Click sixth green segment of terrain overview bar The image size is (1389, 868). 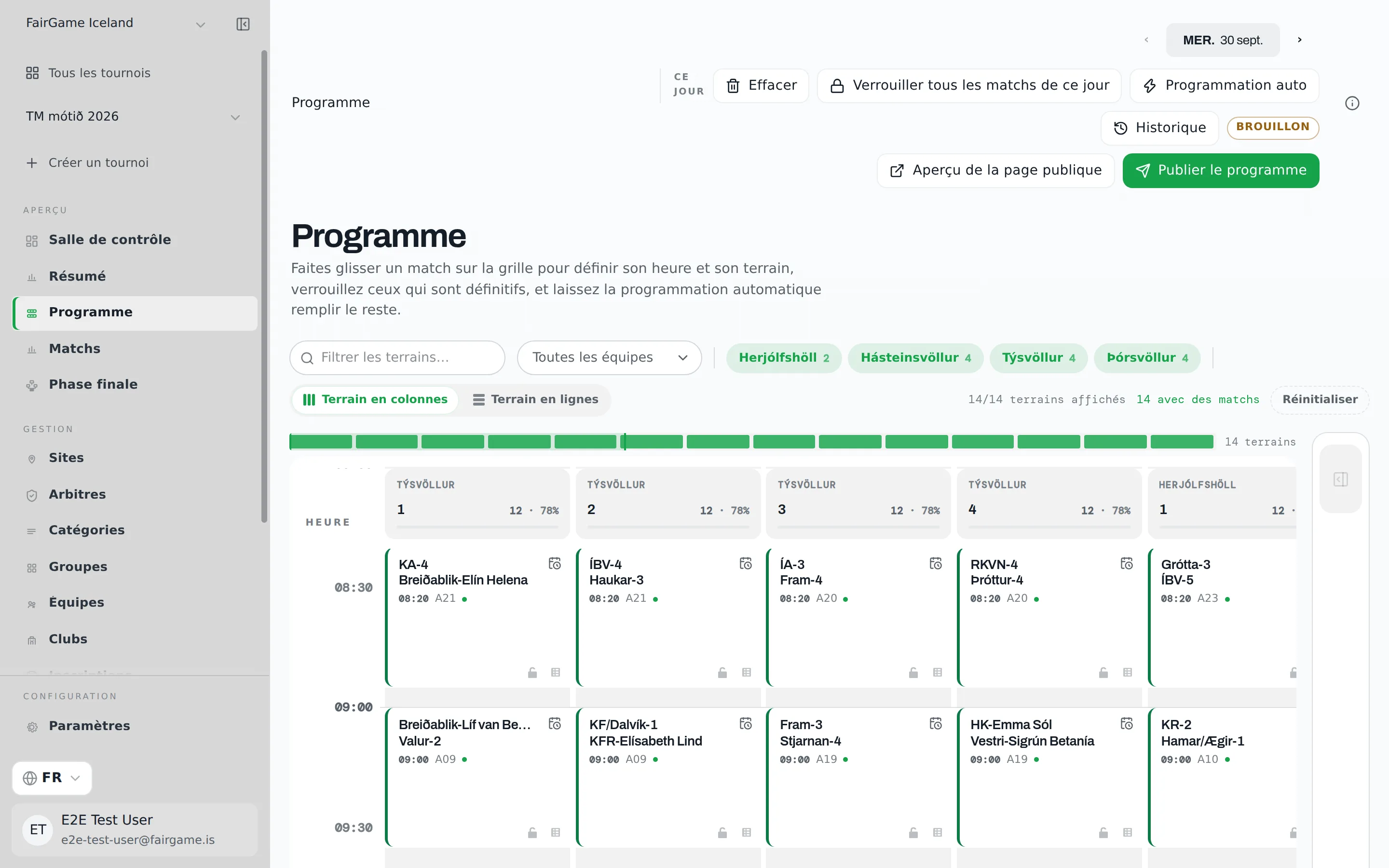coord(652,441)
